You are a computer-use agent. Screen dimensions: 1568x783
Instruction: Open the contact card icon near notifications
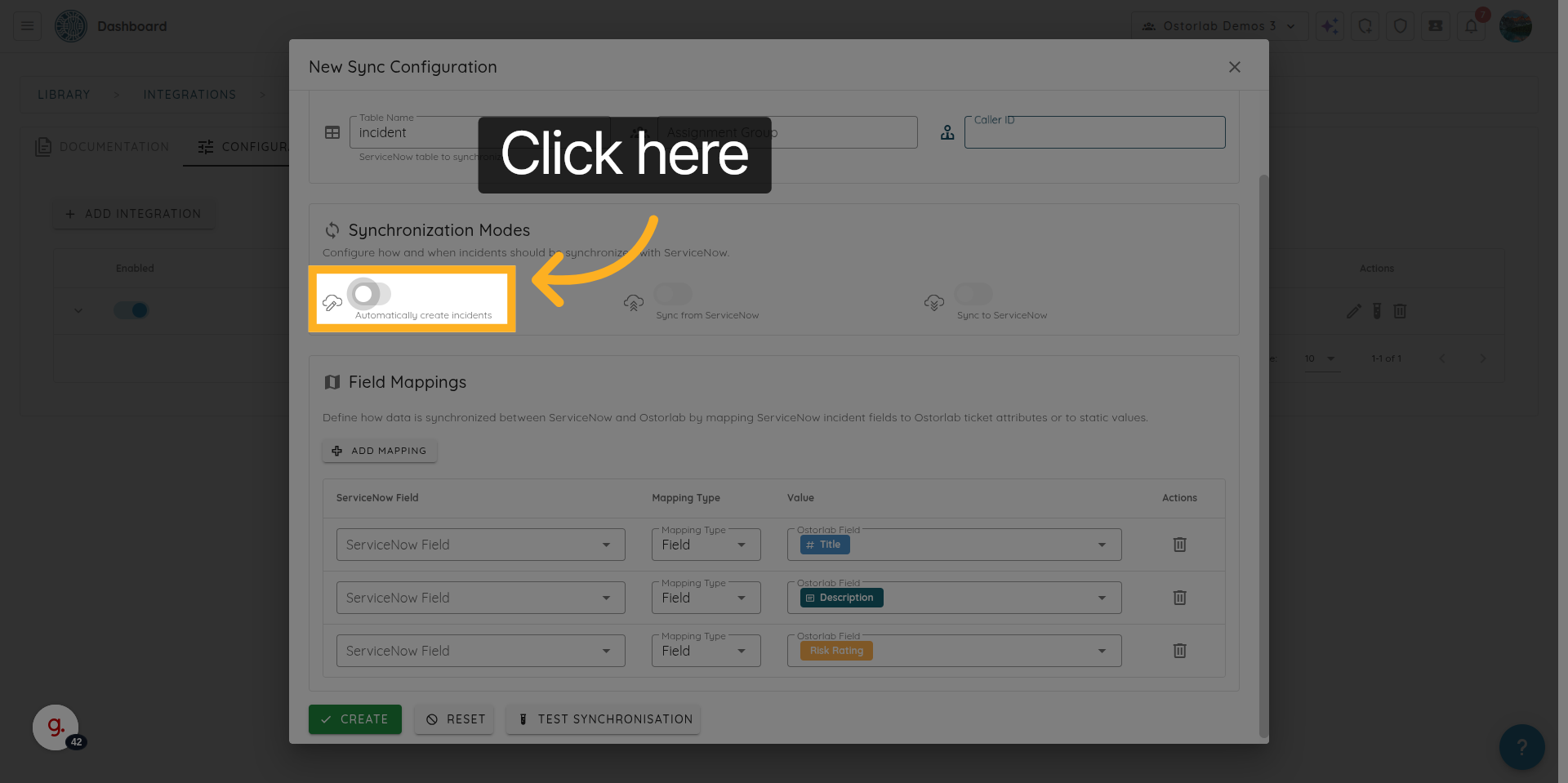1436,25
